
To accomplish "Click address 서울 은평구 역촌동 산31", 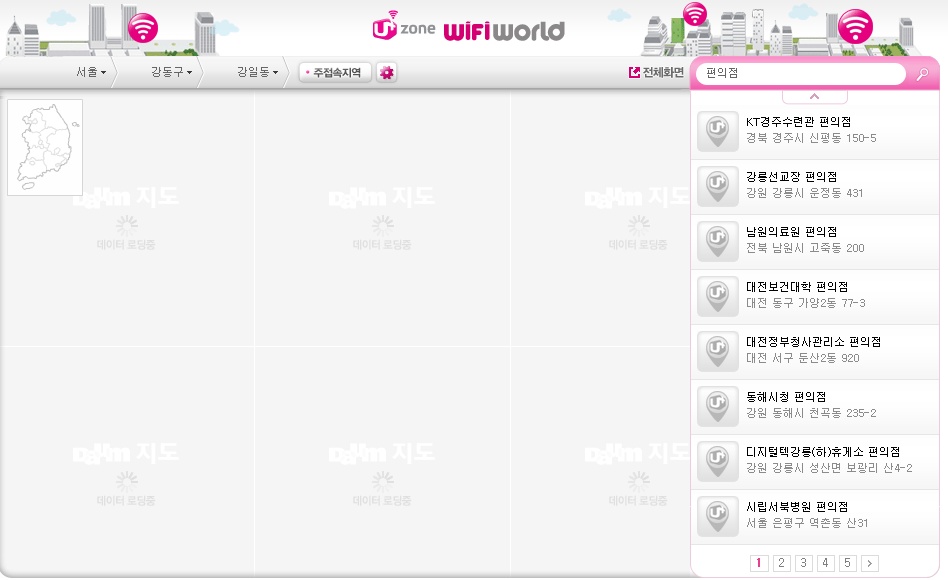I will coord(807,524).
